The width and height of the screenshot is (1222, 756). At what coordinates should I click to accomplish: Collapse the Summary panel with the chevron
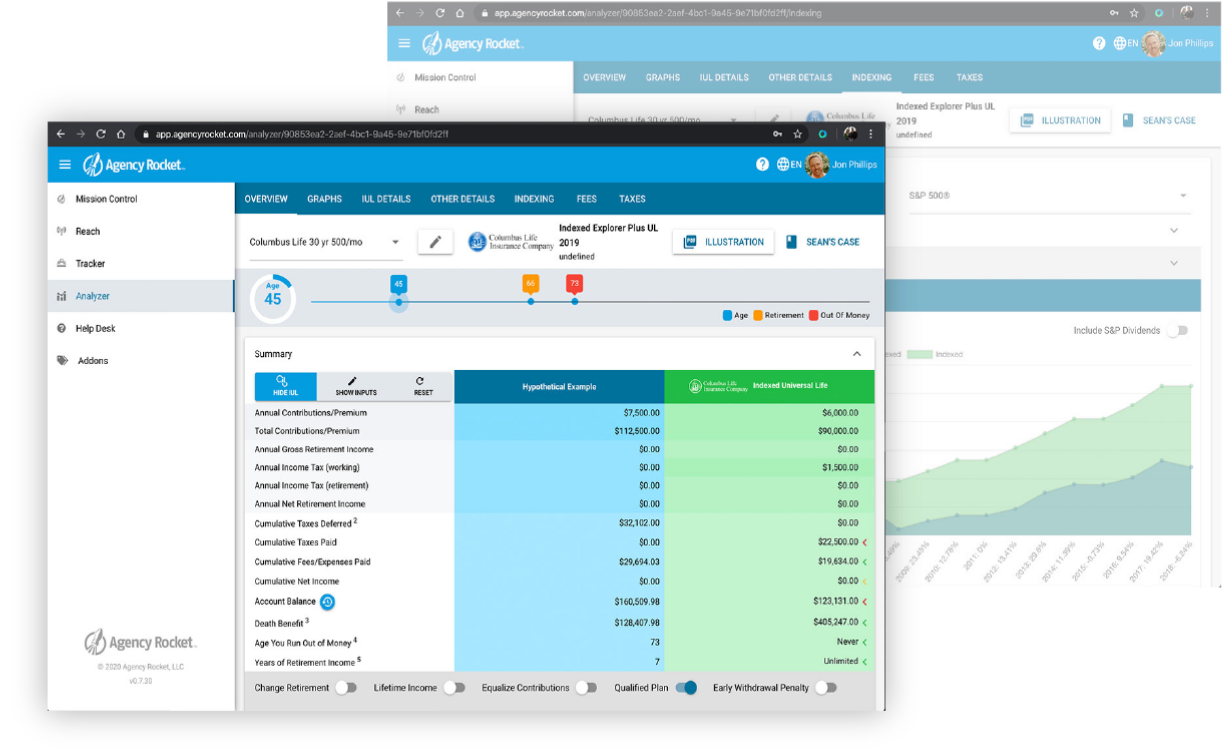(x=857, y=354)
